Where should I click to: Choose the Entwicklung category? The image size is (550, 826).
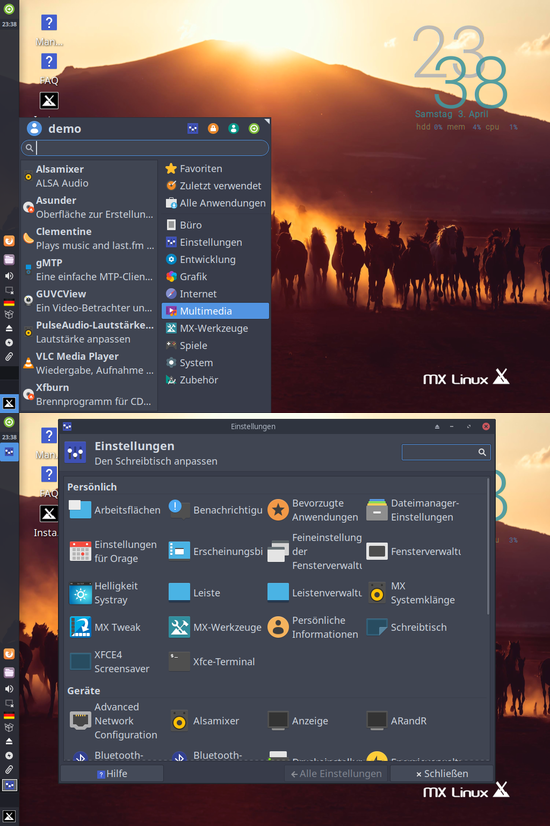click(x=215, y=259)
